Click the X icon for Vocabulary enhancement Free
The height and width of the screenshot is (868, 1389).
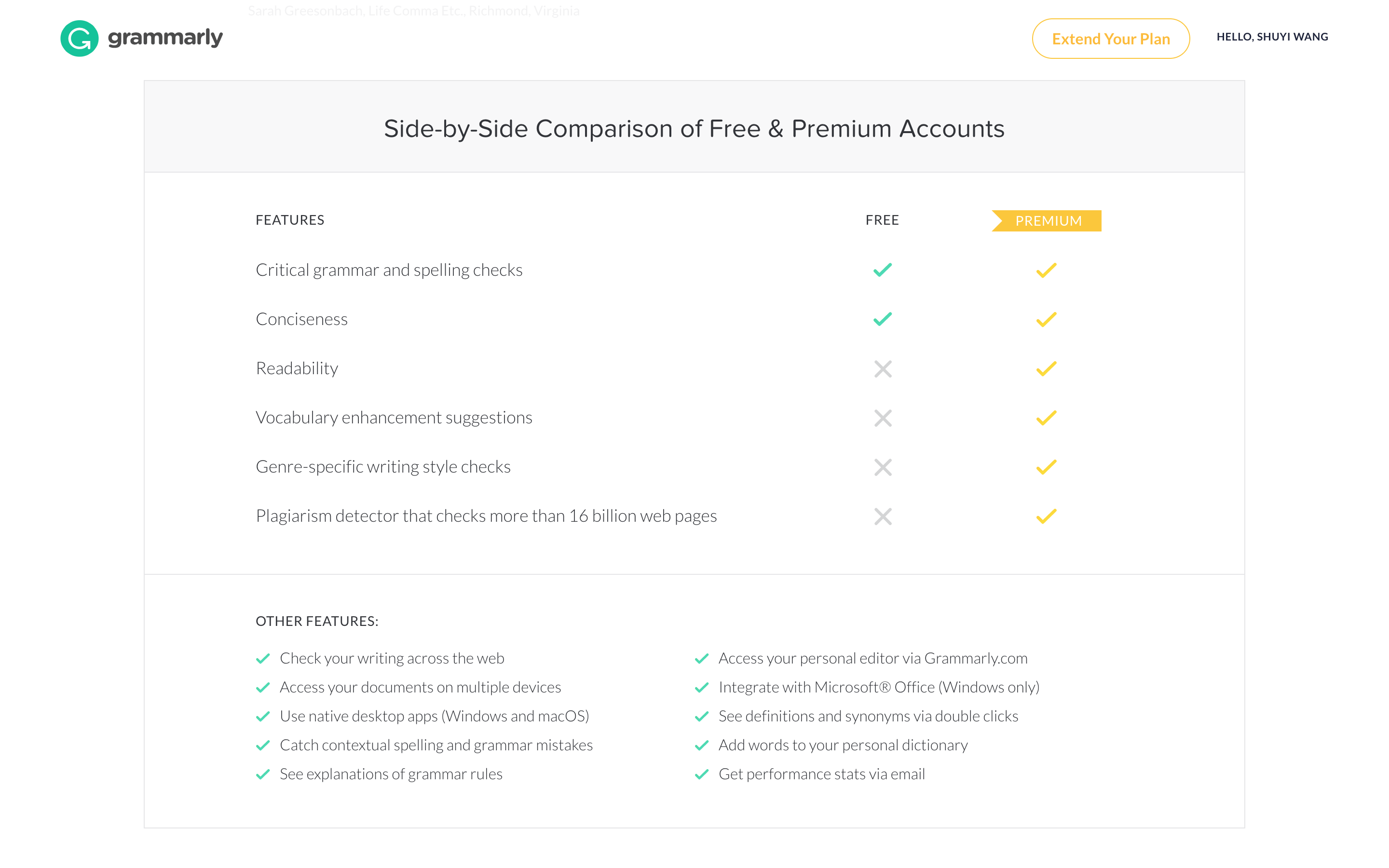882,418
